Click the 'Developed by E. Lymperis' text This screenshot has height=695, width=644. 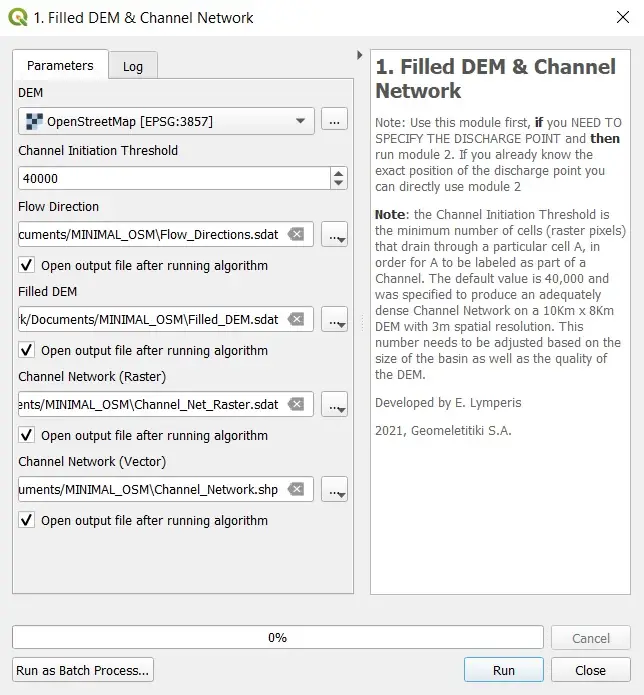pyautogui.click(x=448, y=402)
